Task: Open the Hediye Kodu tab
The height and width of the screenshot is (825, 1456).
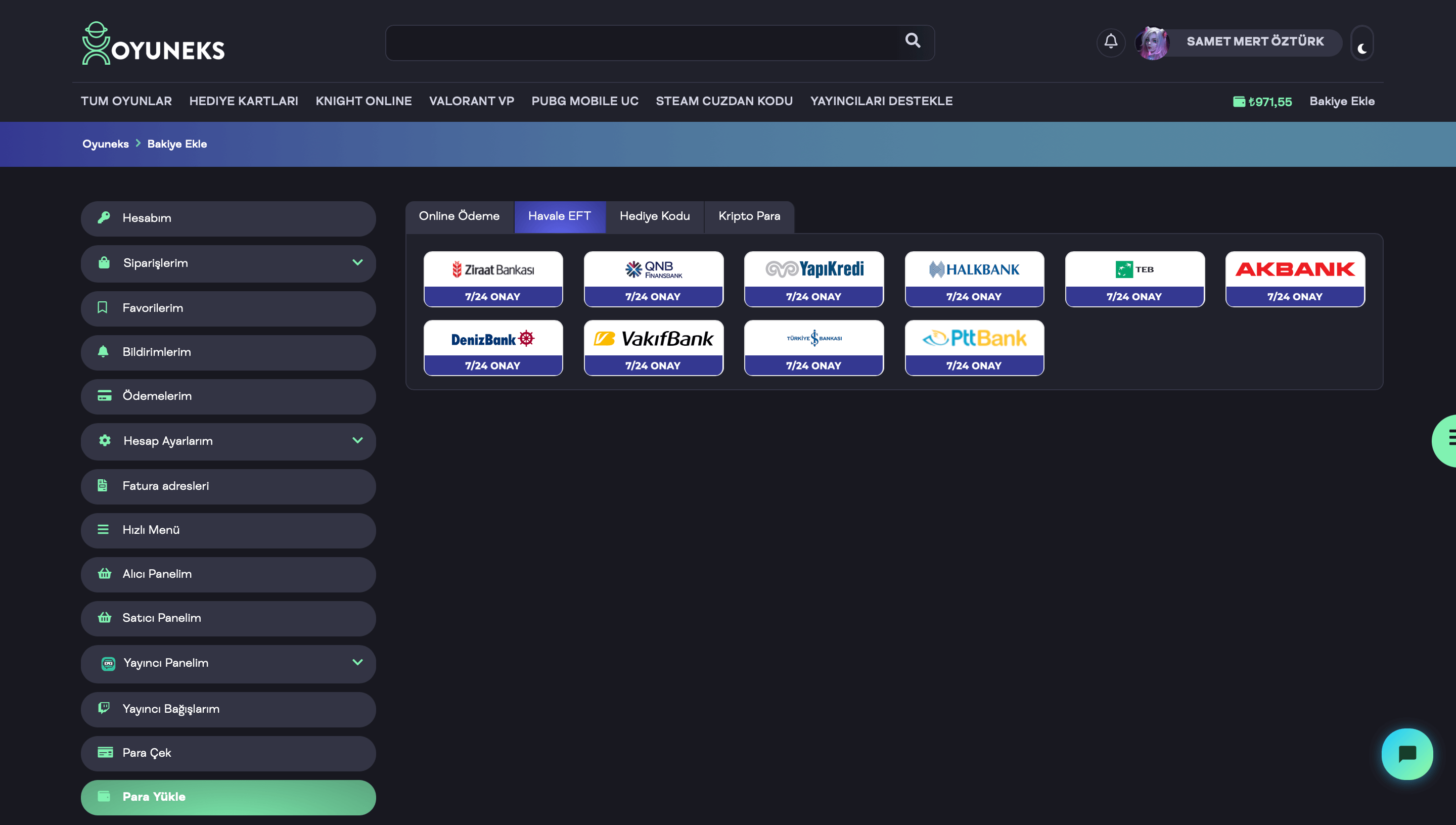Action: pos(654,216)
